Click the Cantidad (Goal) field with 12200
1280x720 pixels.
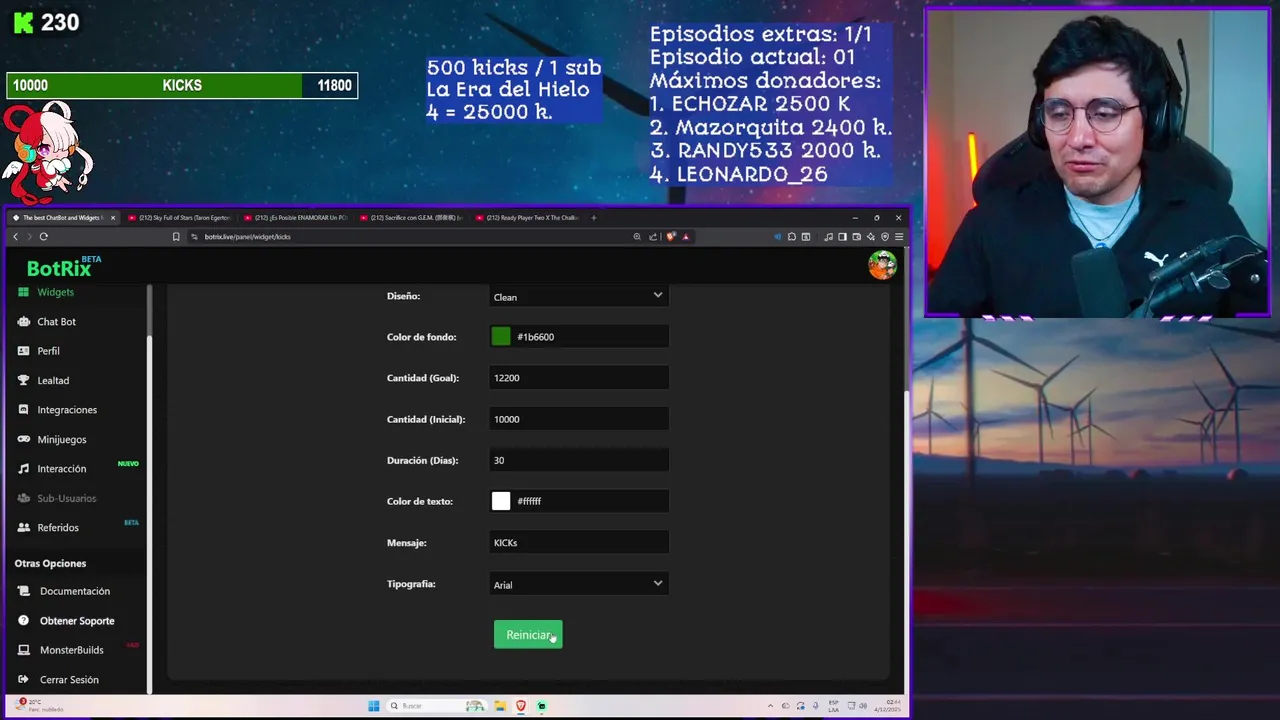click(579, 378)
